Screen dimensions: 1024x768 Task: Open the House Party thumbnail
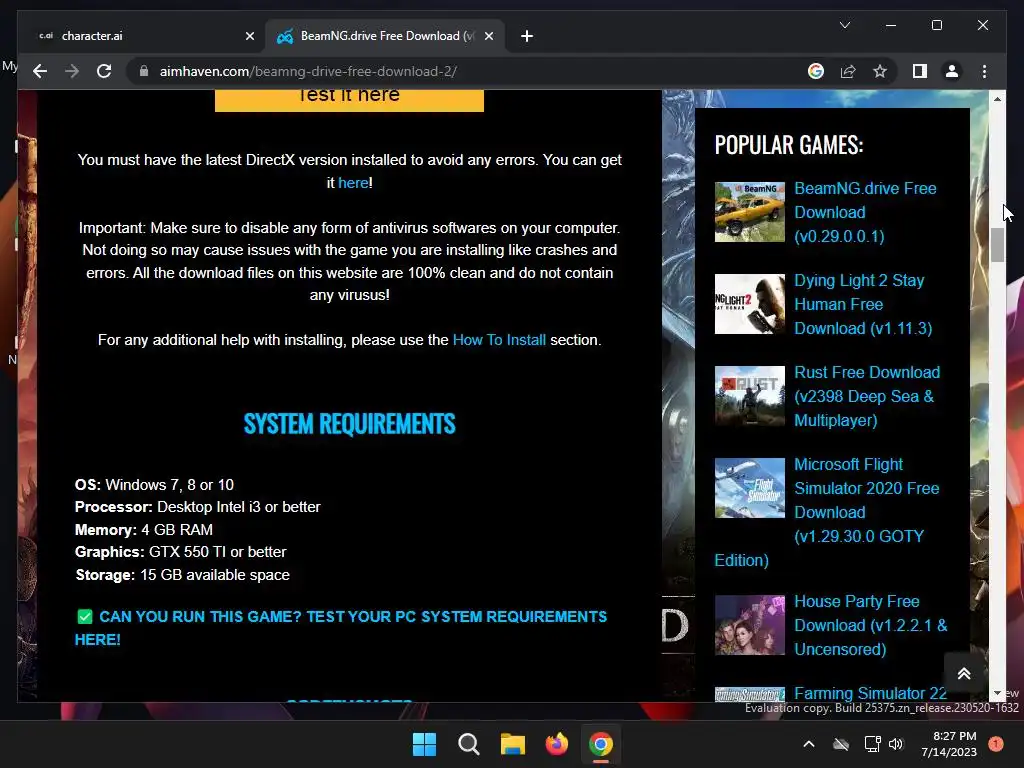tap(750, 625)
